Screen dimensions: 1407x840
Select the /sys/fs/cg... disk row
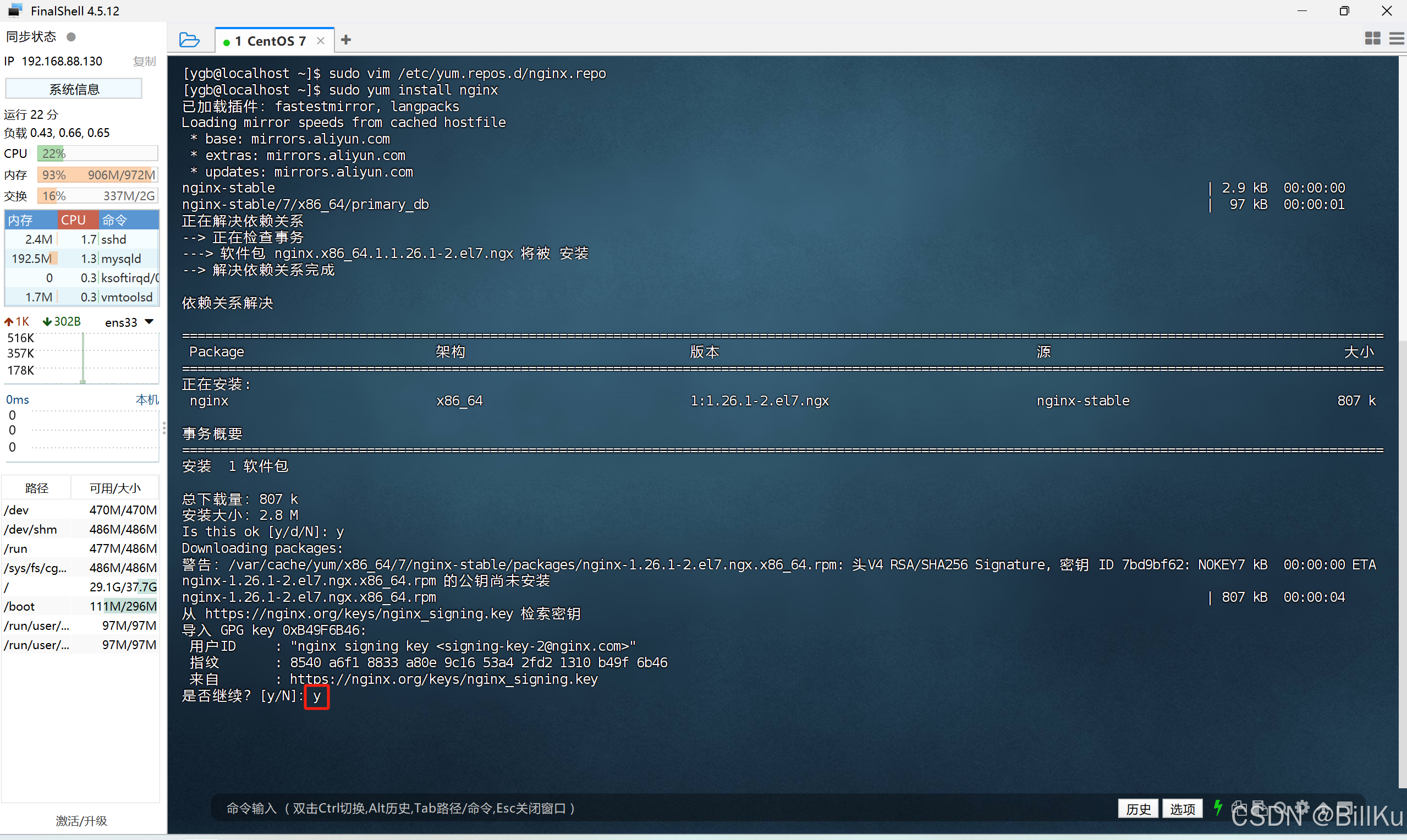click(x=80, y=568)
